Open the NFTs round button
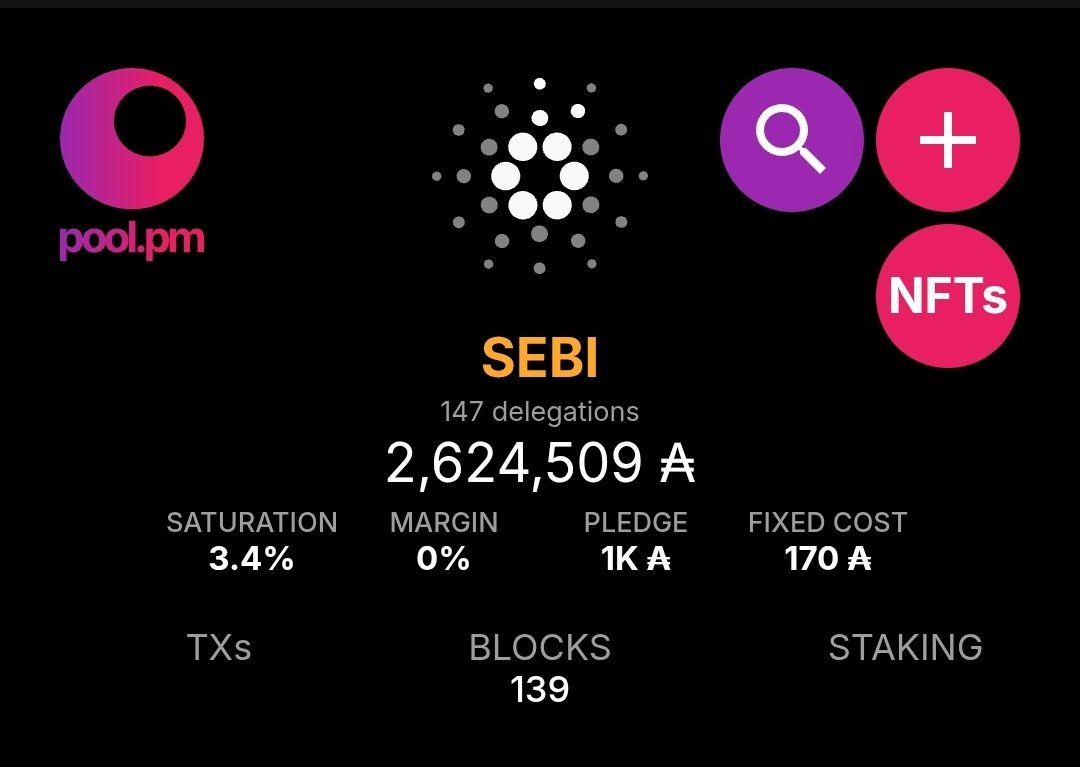 point(947,296)
